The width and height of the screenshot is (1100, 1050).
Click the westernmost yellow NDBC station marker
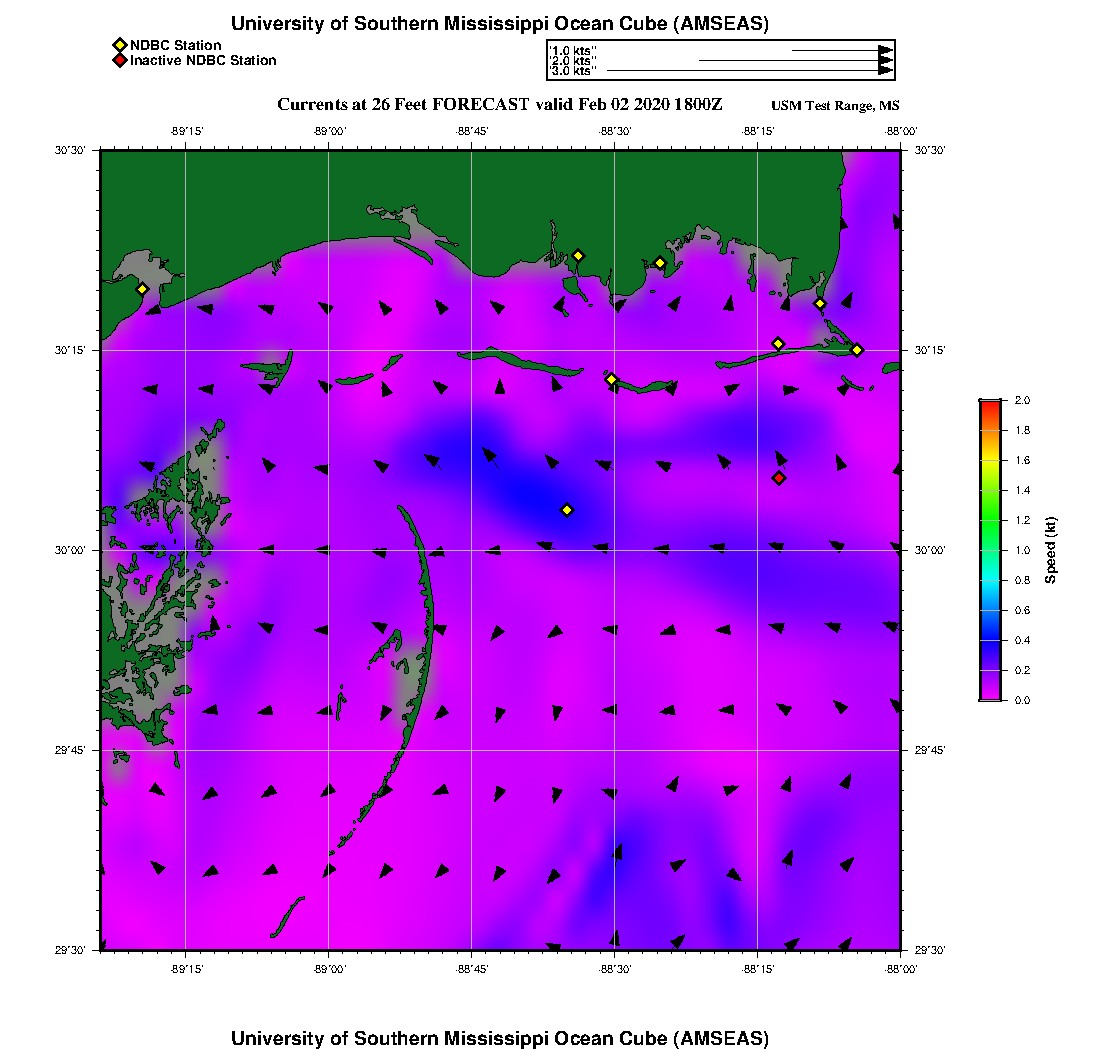pos(142,289)
